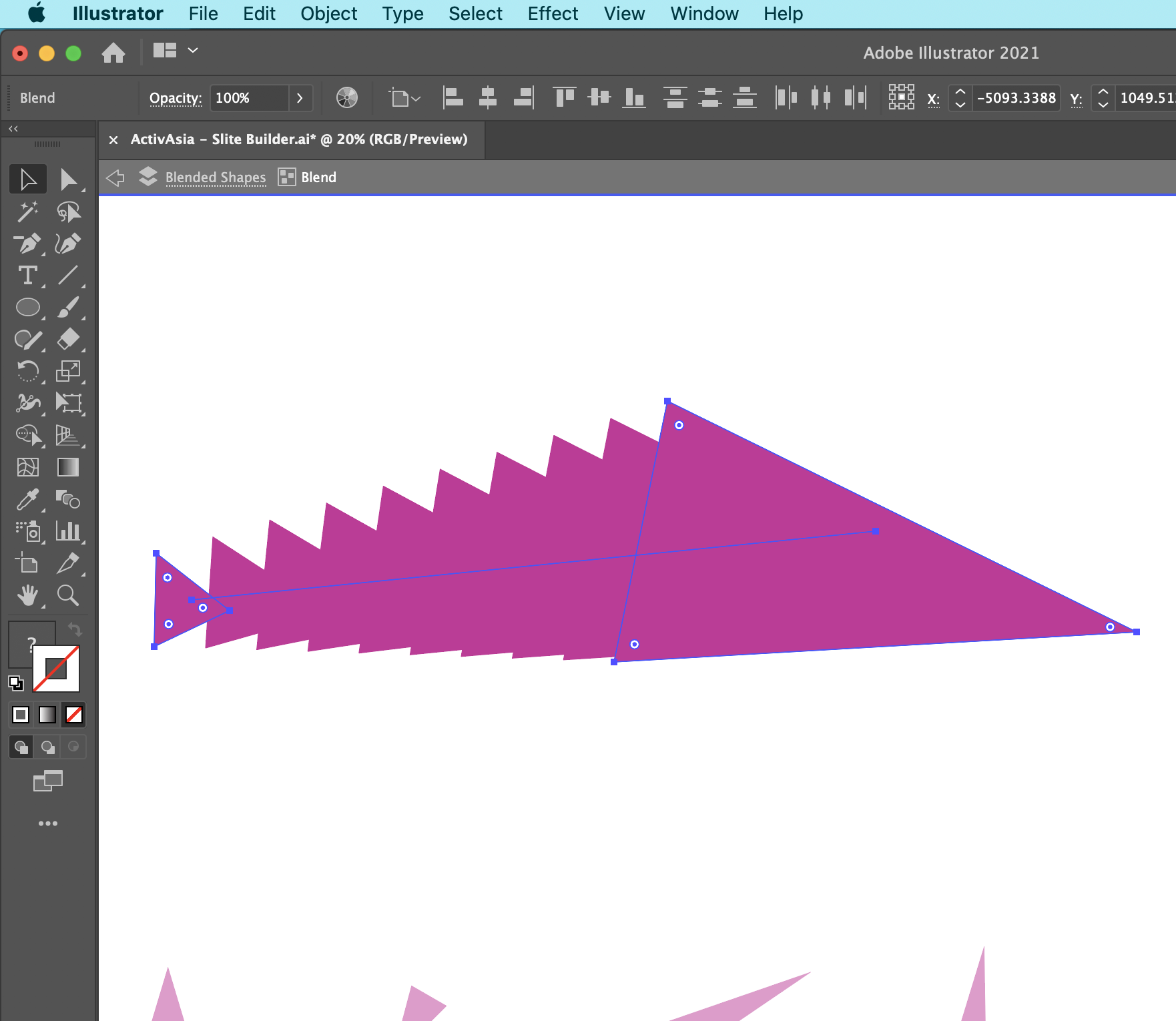Choose the Eyedropper tool
Screen dimensions: 1176x1021
(28, 500)
